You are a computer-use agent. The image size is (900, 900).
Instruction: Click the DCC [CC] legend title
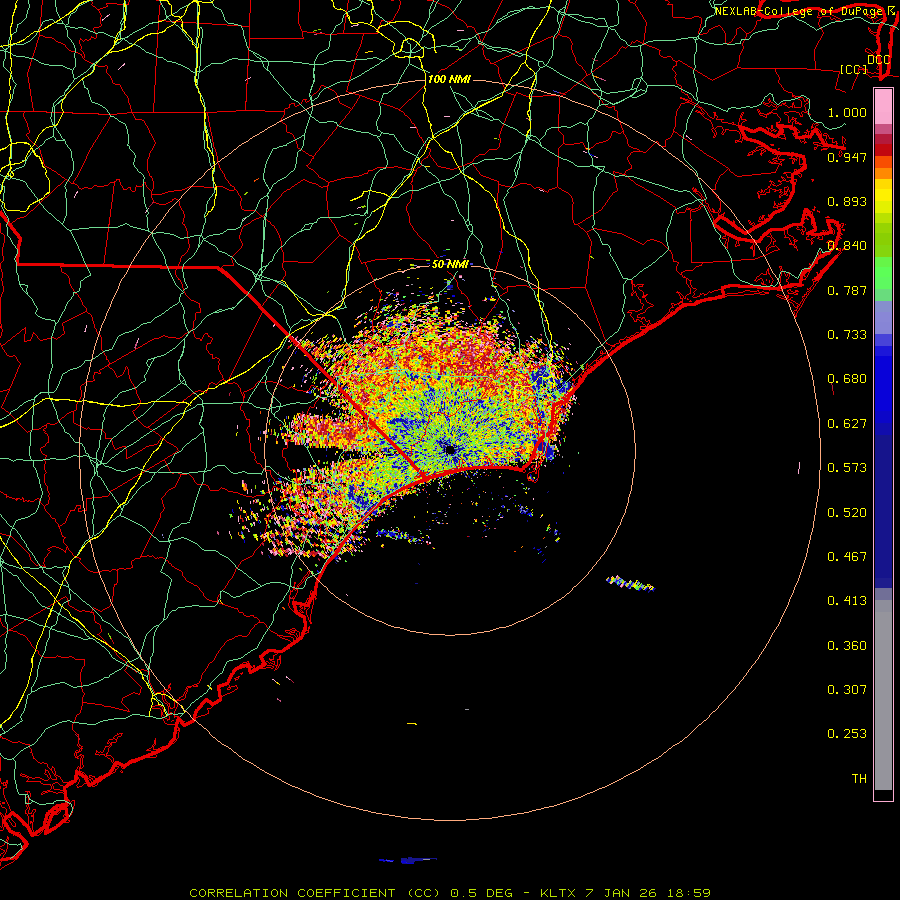click(866, 64)
